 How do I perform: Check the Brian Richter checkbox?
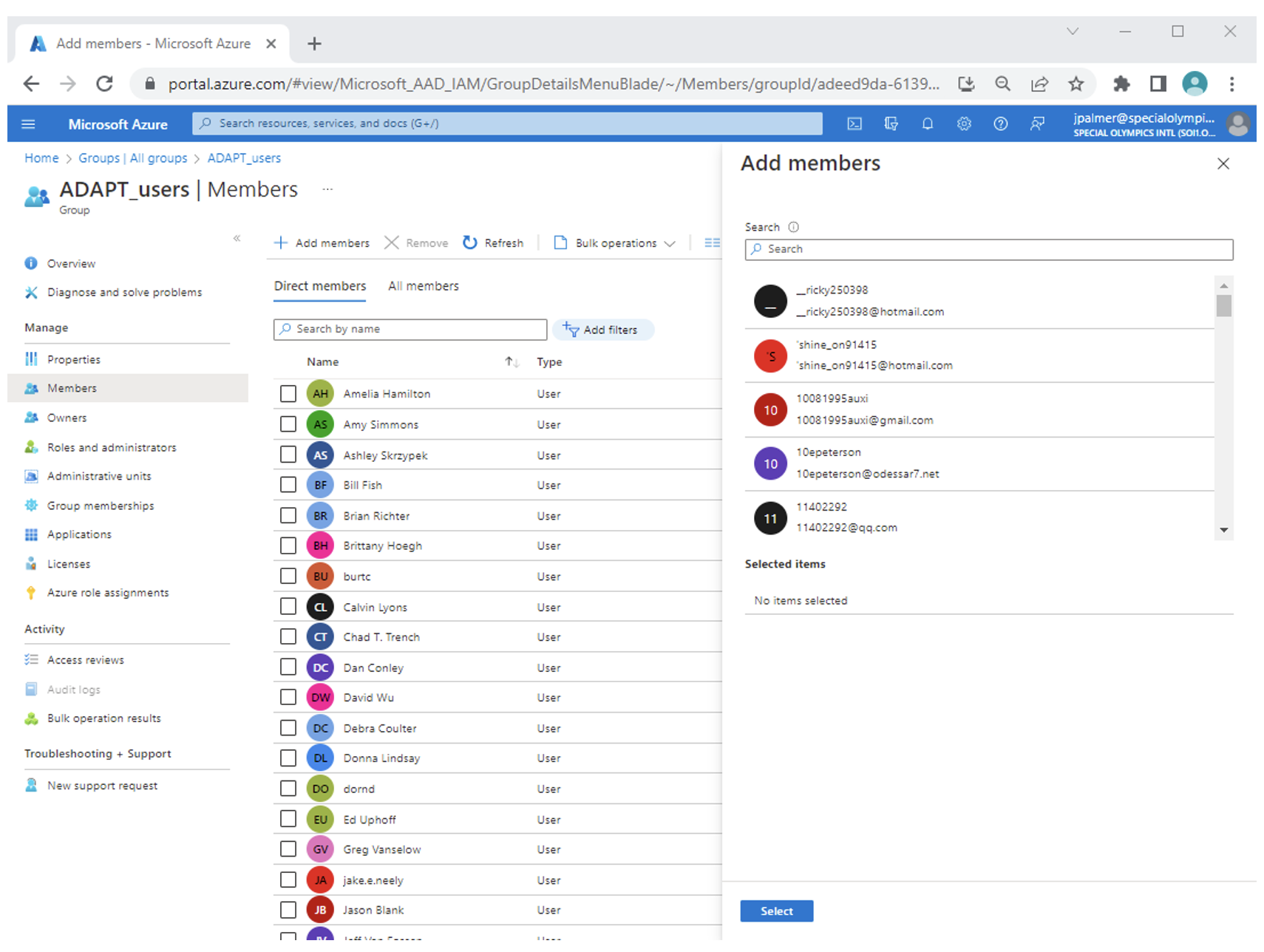[288, 515]
